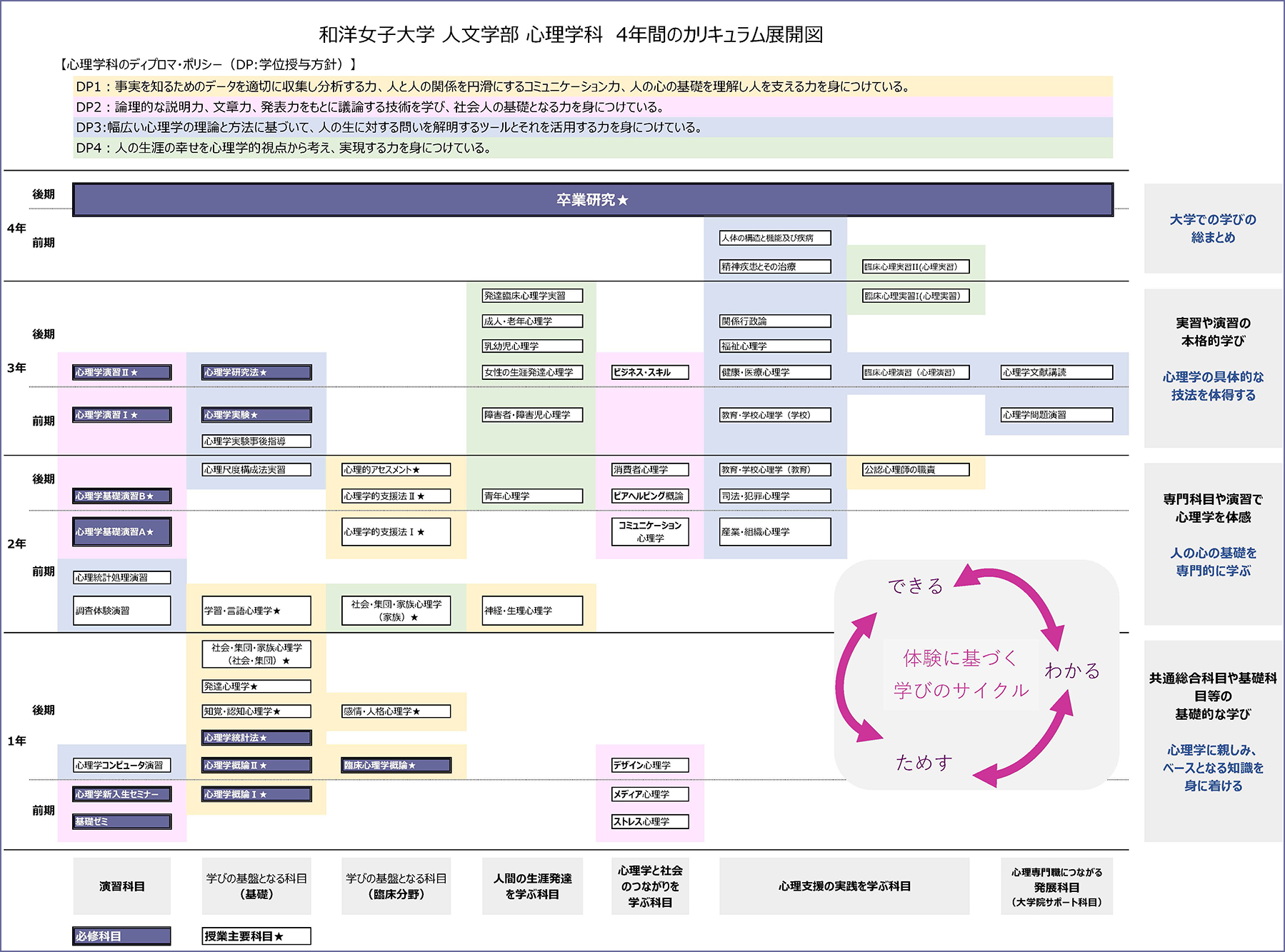Select the ビジネス・スキル course box
This screenshot has height=952, width=1285.
(x=650, y=372)
